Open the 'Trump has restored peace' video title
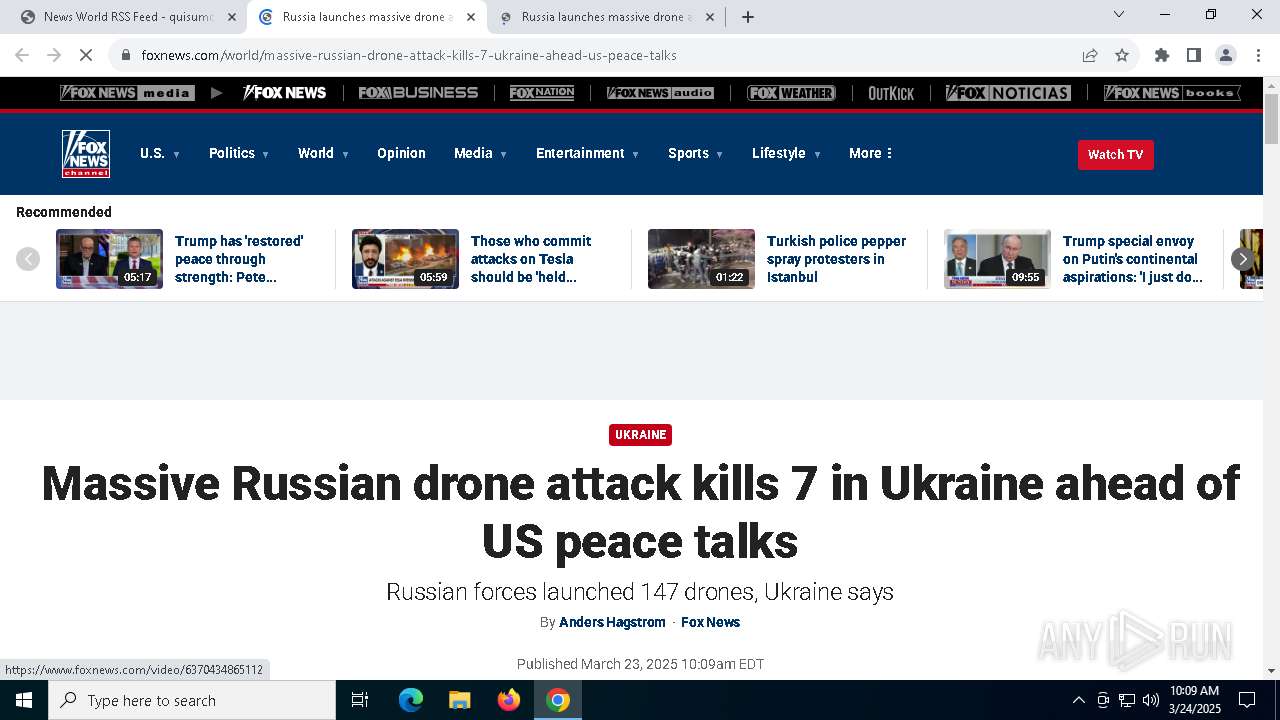The width and height of the screenshot is (1280, 720). click(239, 259)
